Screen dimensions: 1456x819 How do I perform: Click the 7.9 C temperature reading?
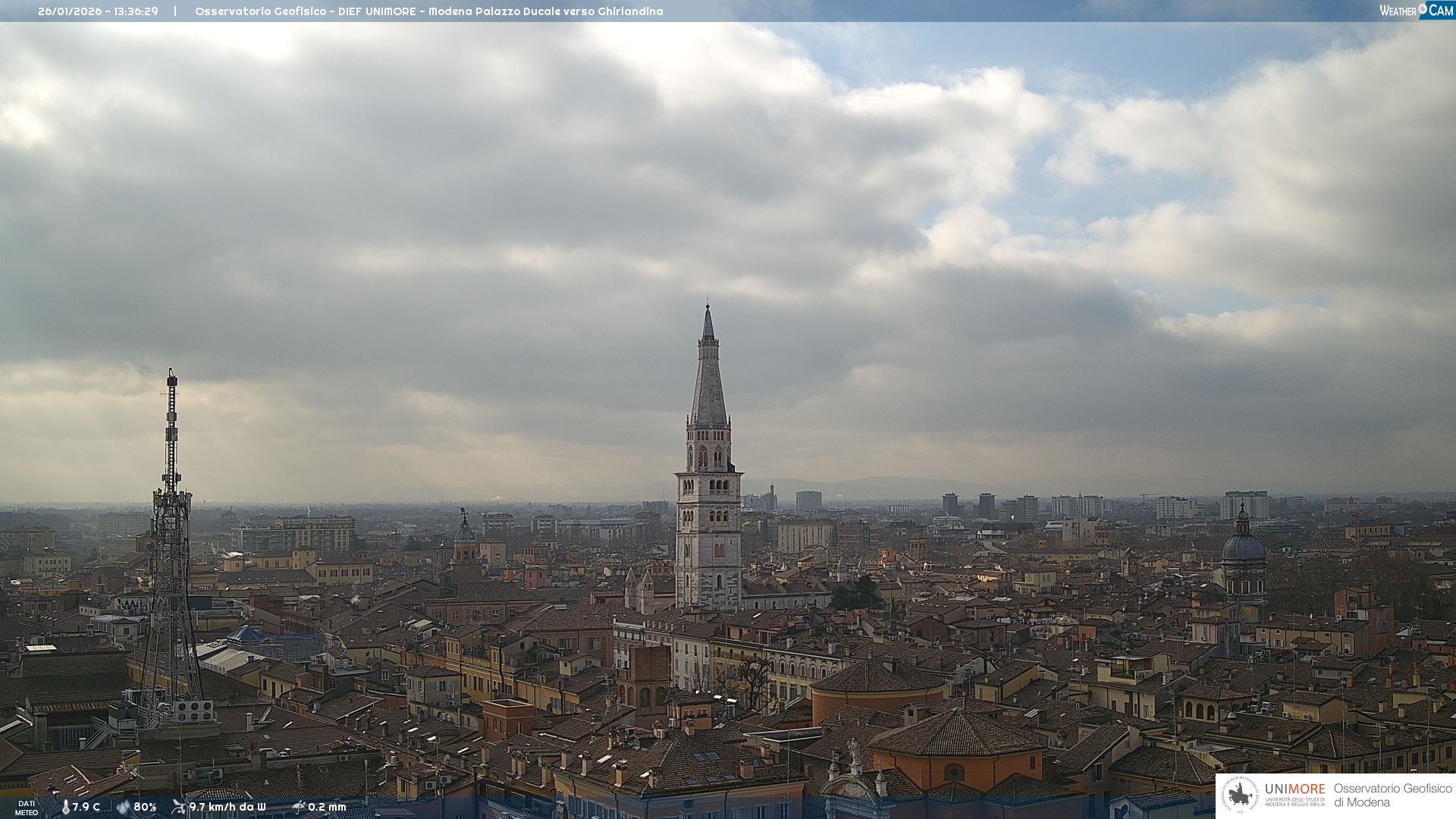tap(86, 807)
